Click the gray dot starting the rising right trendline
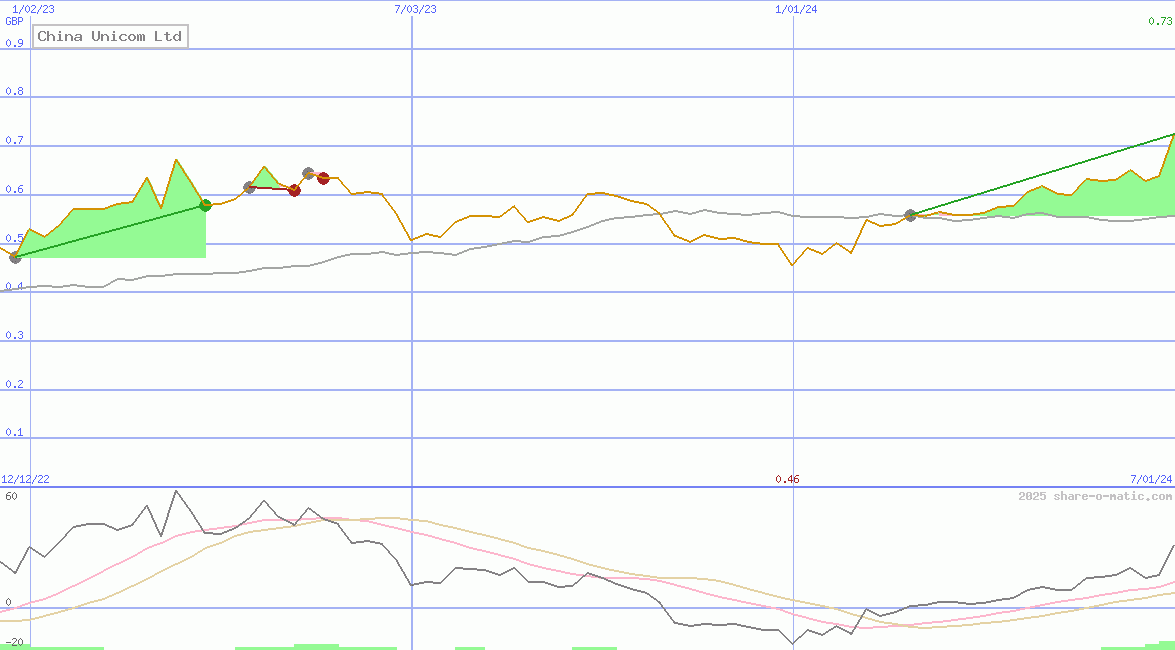 tap(910, 214)
